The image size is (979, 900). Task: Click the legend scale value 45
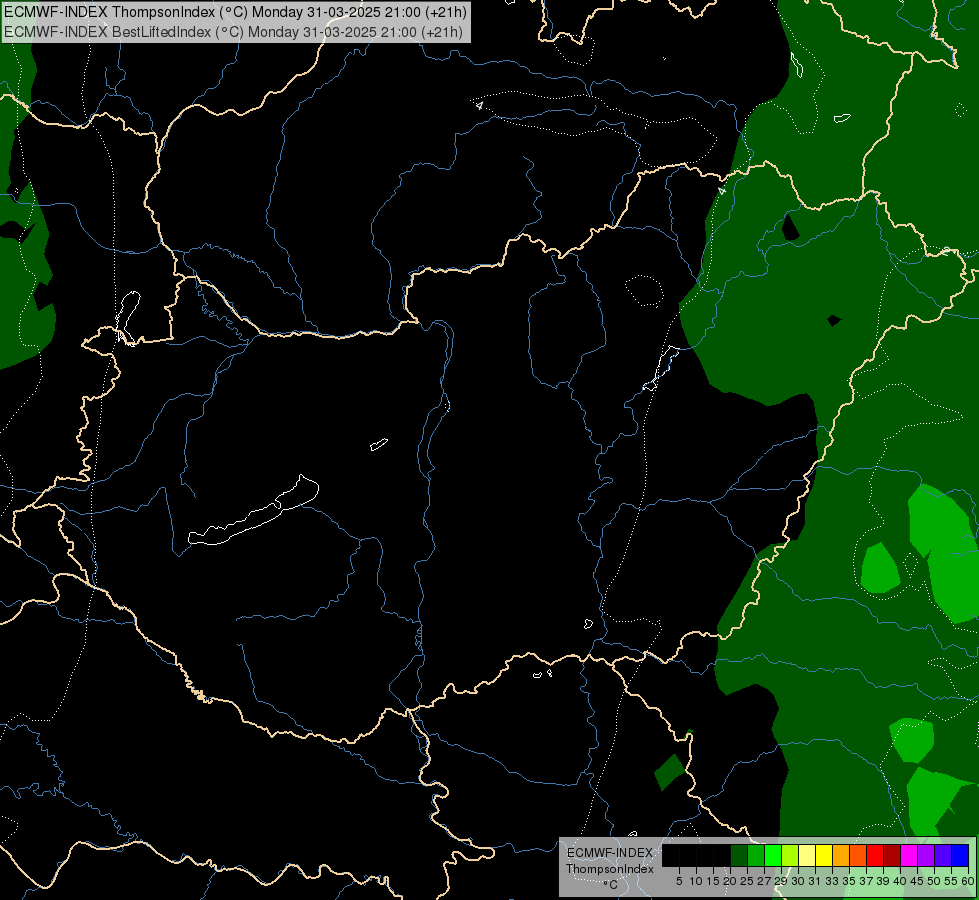point(917,881)
